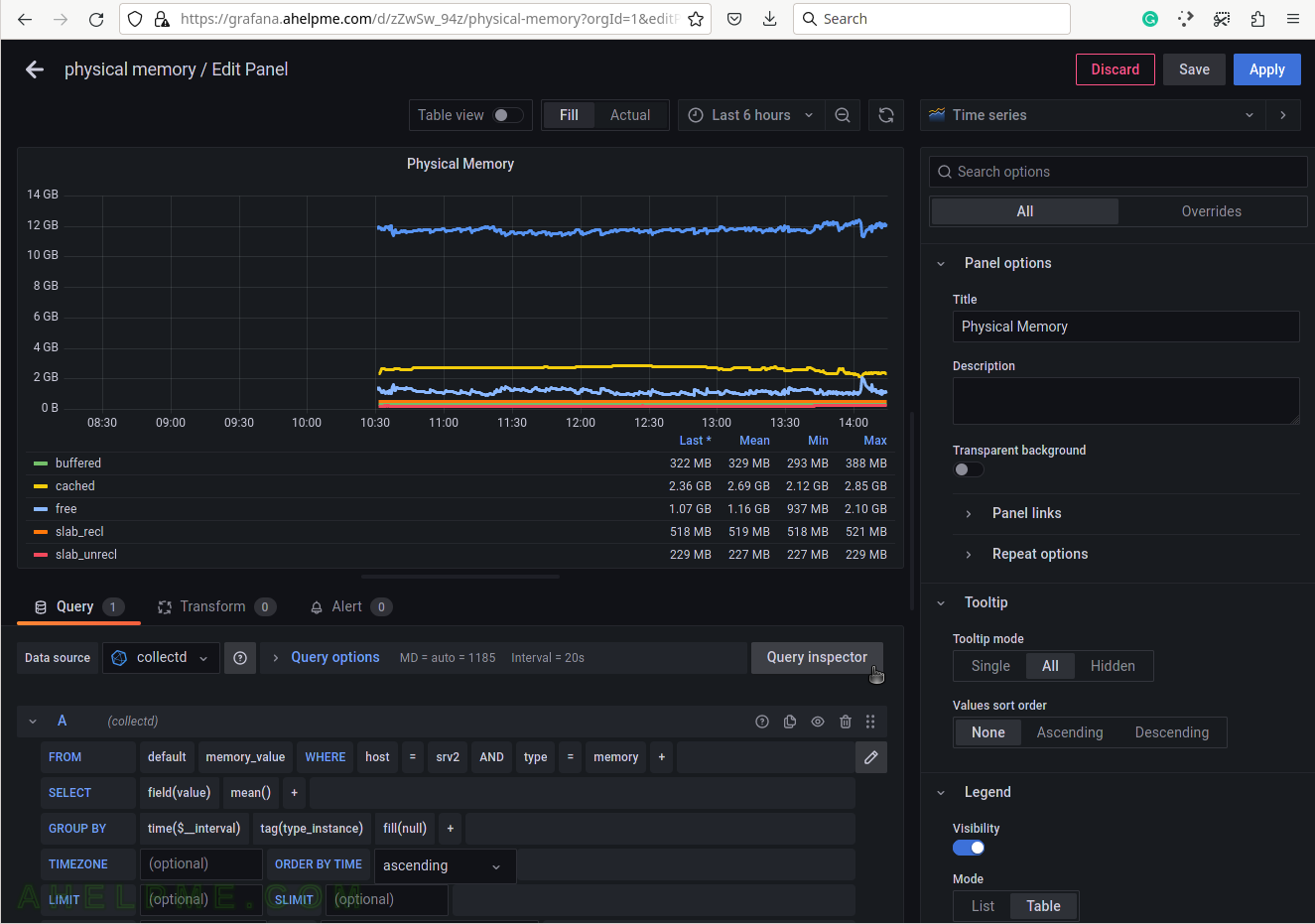Click buffered legend color swatch
The image size is (1315, 924).
[x=41, y=463]
